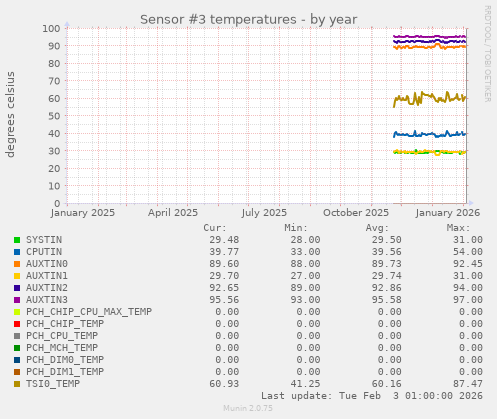
Task: Click AUXTIN0 max value 92.45
Action: coord(468,264)
